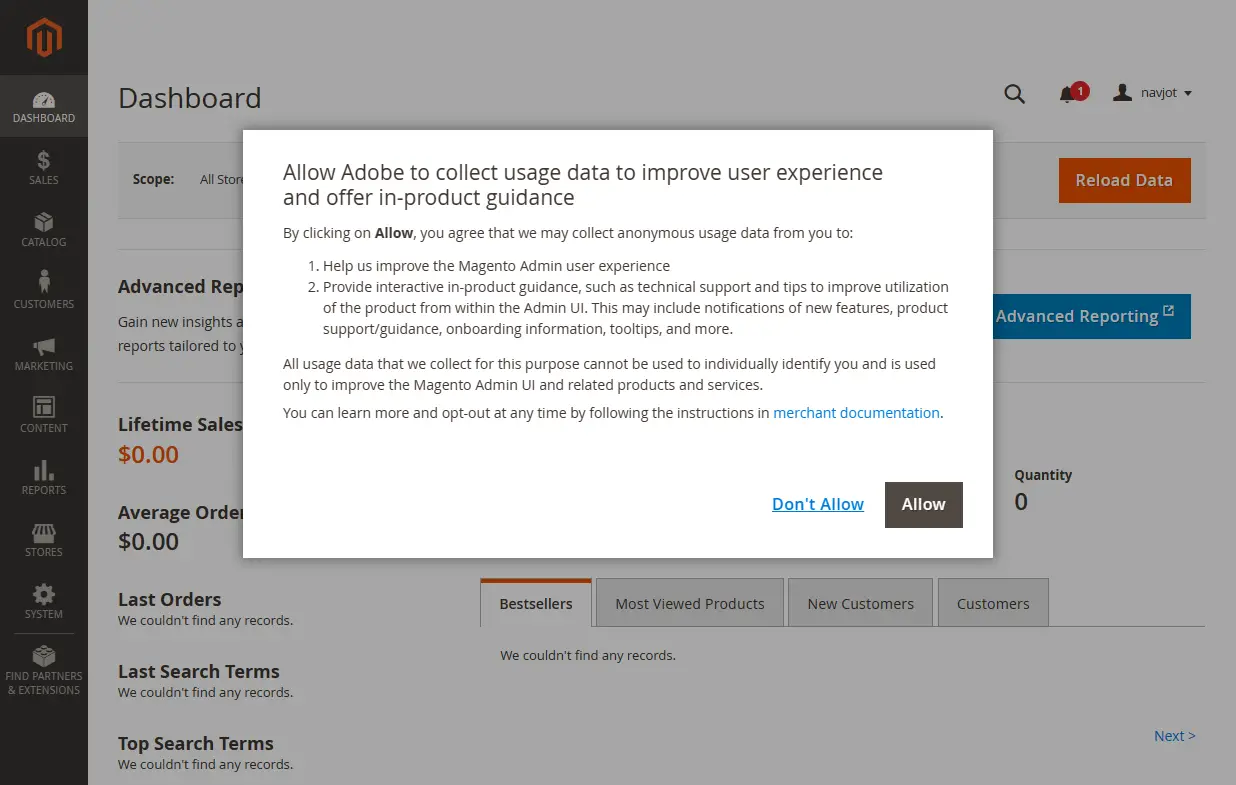
Task: Click the Don't Allow link
Action: (x=817, y=505)
